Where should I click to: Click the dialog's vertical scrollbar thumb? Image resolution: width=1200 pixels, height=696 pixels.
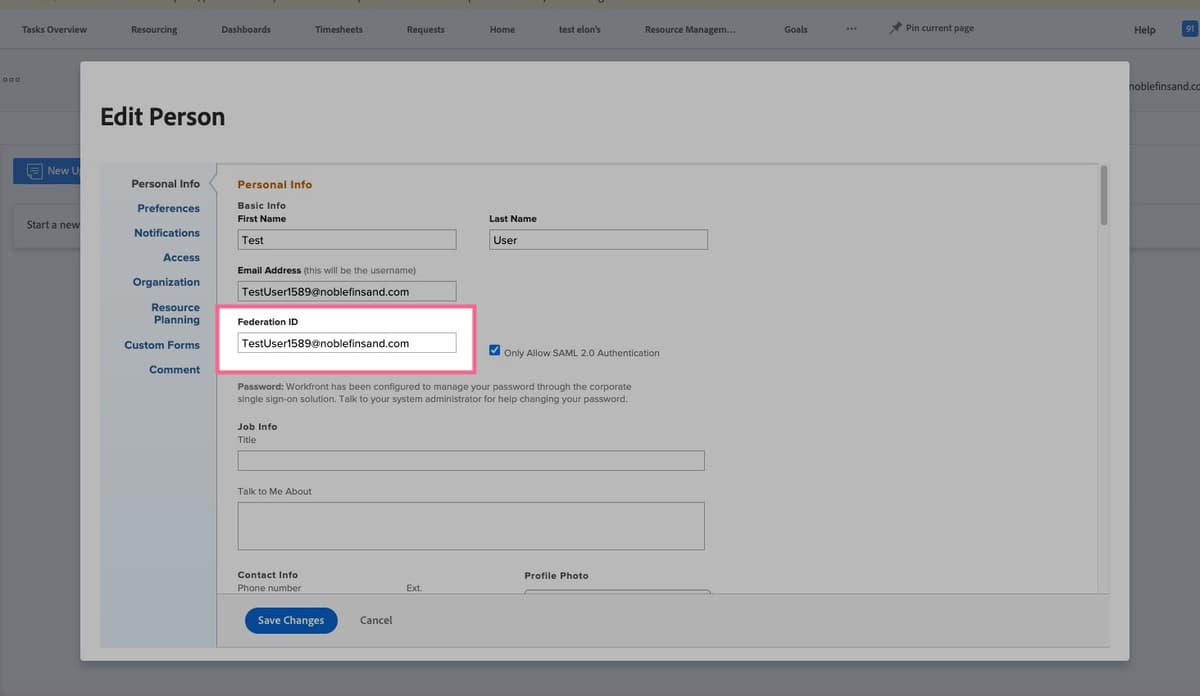tap(1104, 195)
